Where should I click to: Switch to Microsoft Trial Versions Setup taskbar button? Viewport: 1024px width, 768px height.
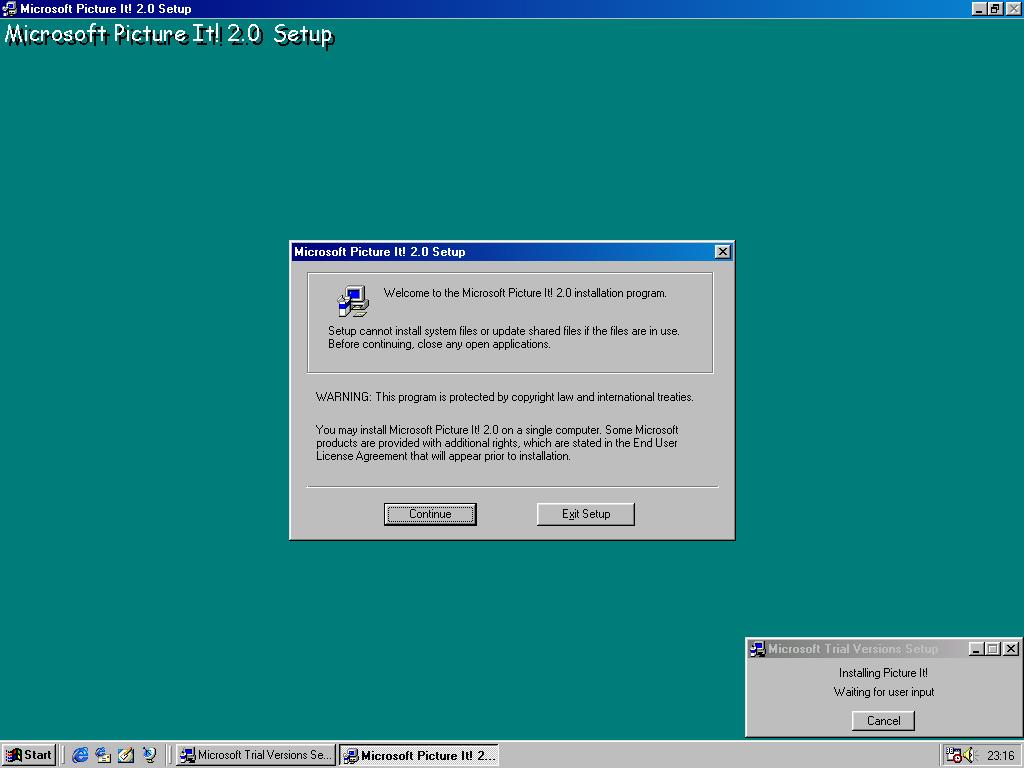tap(256, 755)
